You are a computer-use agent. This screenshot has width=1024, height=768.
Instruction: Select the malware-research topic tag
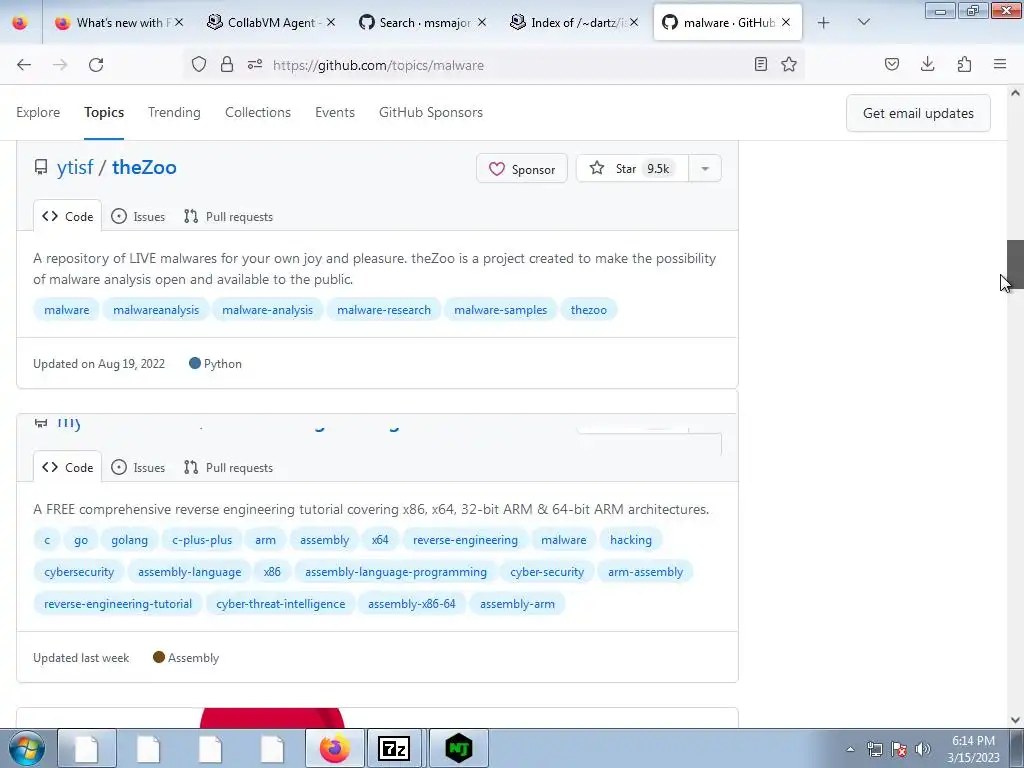tap(384, 310)
